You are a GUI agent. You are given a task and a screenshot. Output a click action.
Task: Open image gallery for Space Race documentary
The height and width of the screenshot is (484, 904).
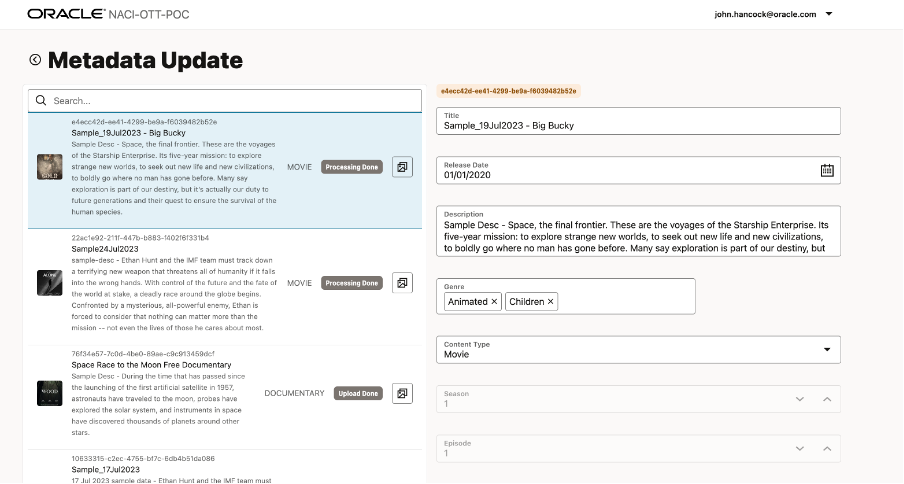point(402,394)
